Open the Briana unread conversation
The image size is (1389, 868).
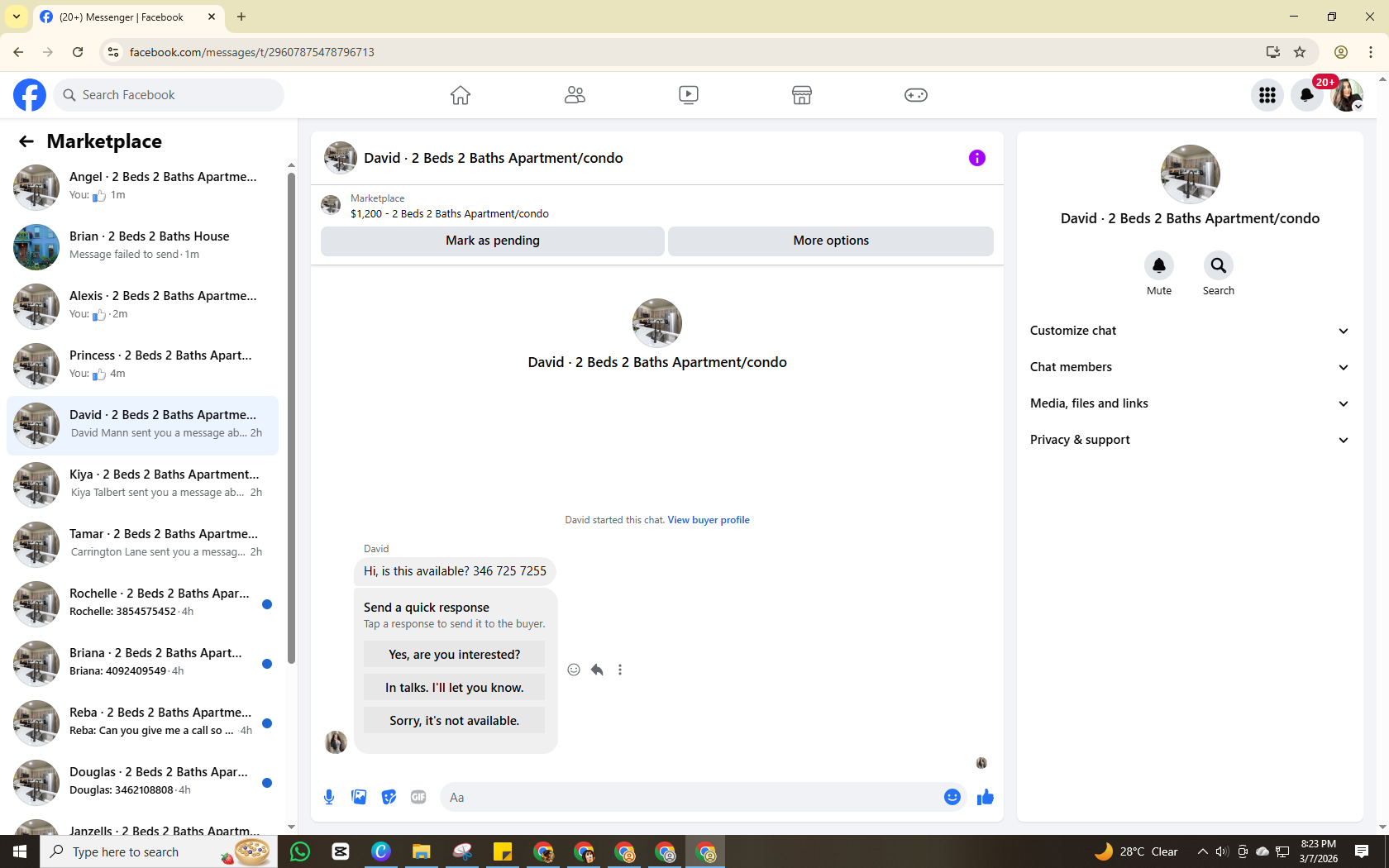click(x=142, y=663)
